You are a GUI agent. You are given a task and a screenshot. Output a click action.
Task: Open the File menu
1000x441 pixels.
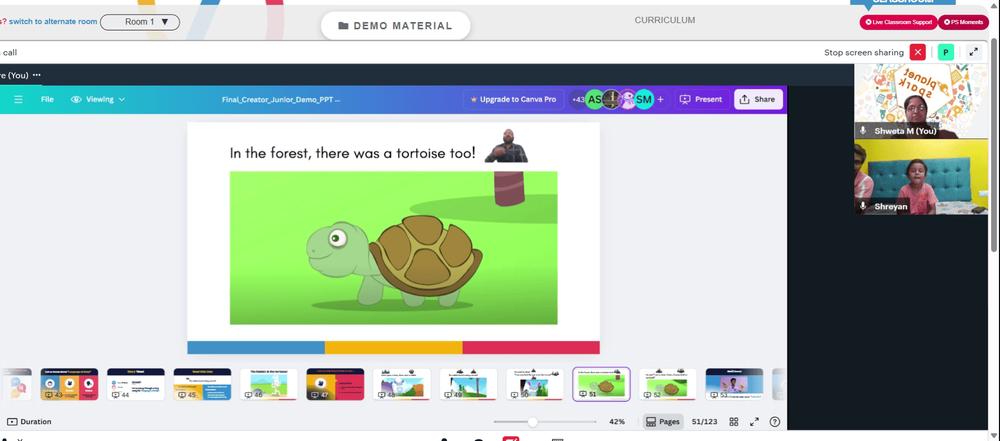(47, 100)
